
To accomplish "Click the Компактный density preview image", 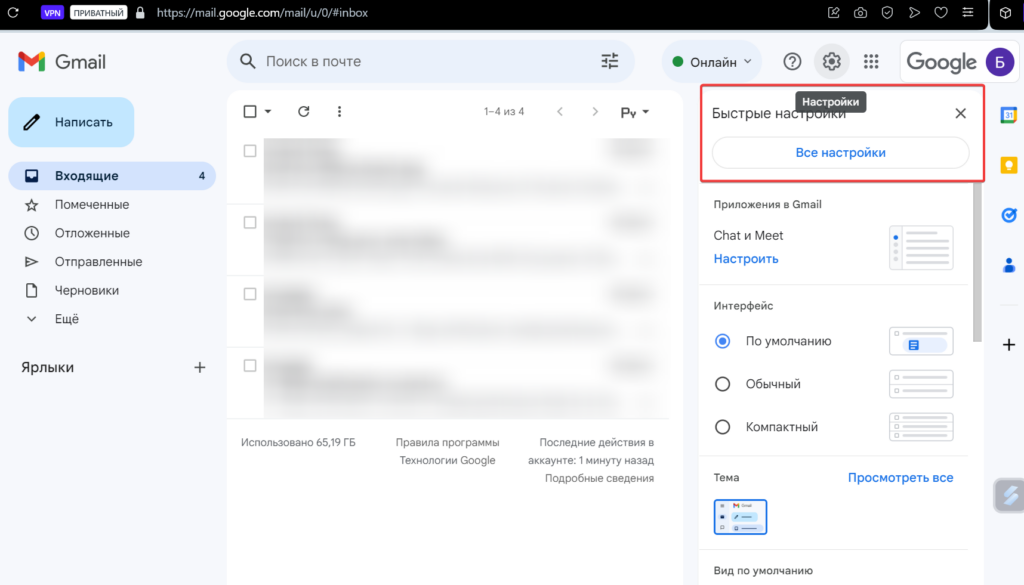I will [x=921, y=427].
